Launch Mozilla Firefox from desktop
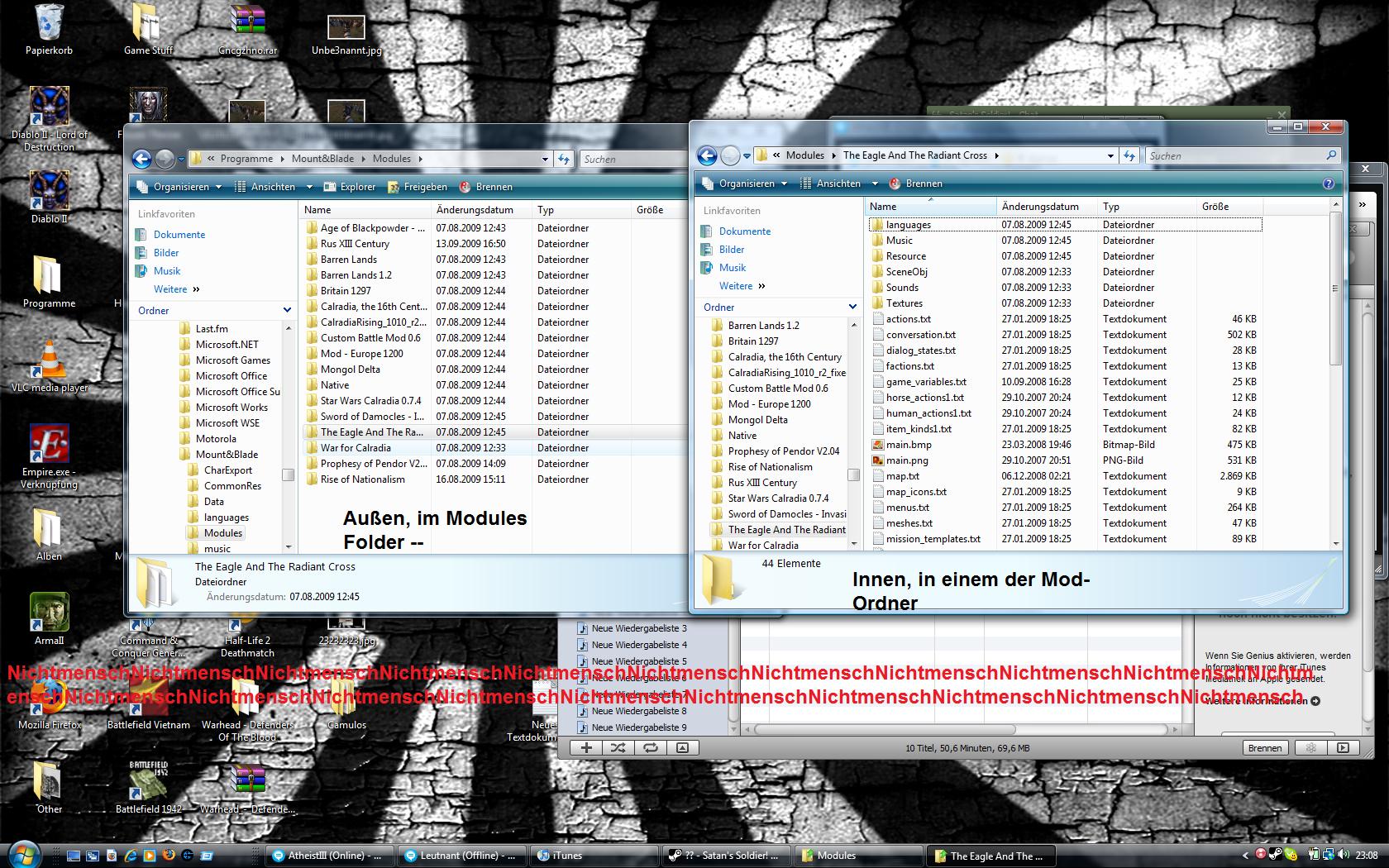This screenshot has height=868, width=1389. tap(49, 703)
